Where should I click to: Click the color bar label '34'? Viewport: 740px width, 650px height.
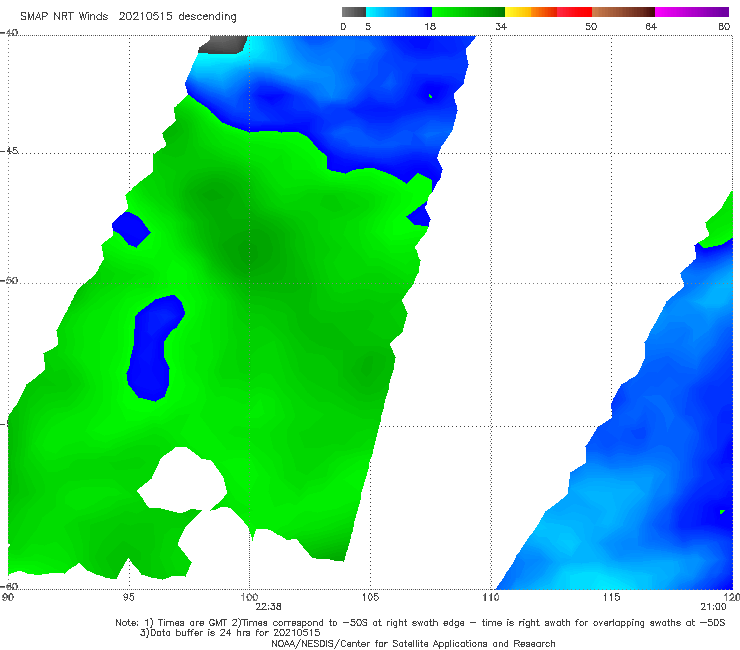coord(501,26)
